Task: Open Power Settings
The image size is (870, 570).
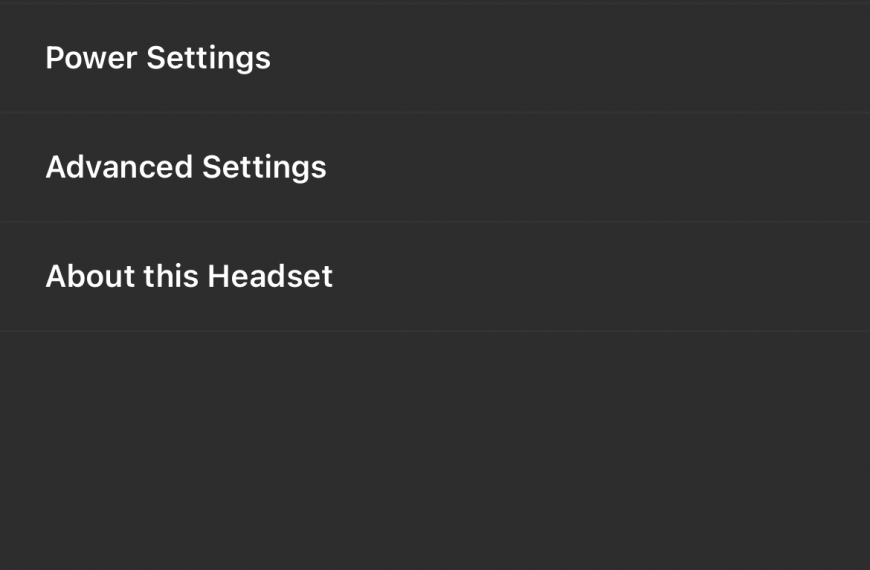Action: coord(435,58)
